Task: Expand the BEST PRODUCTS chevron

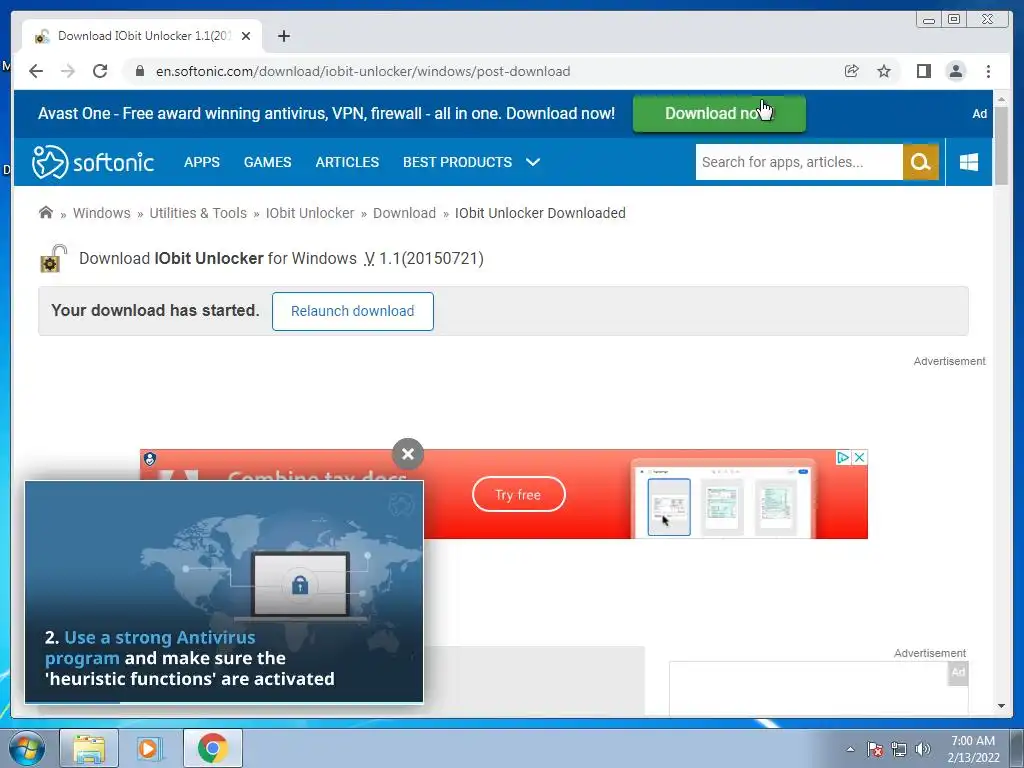Action: click(x=533, y=162)
